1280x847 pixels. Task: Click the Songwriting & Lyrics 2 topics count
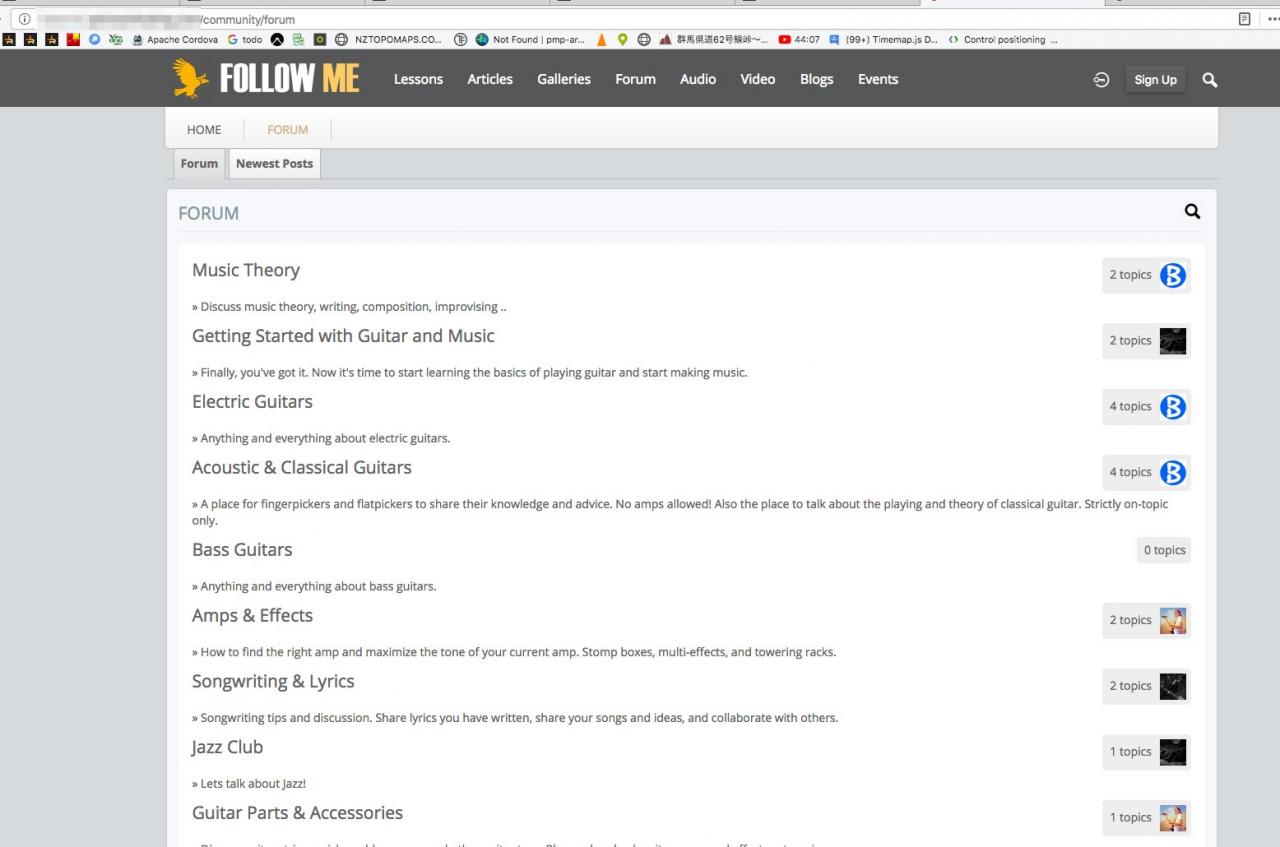(1130, 687)
